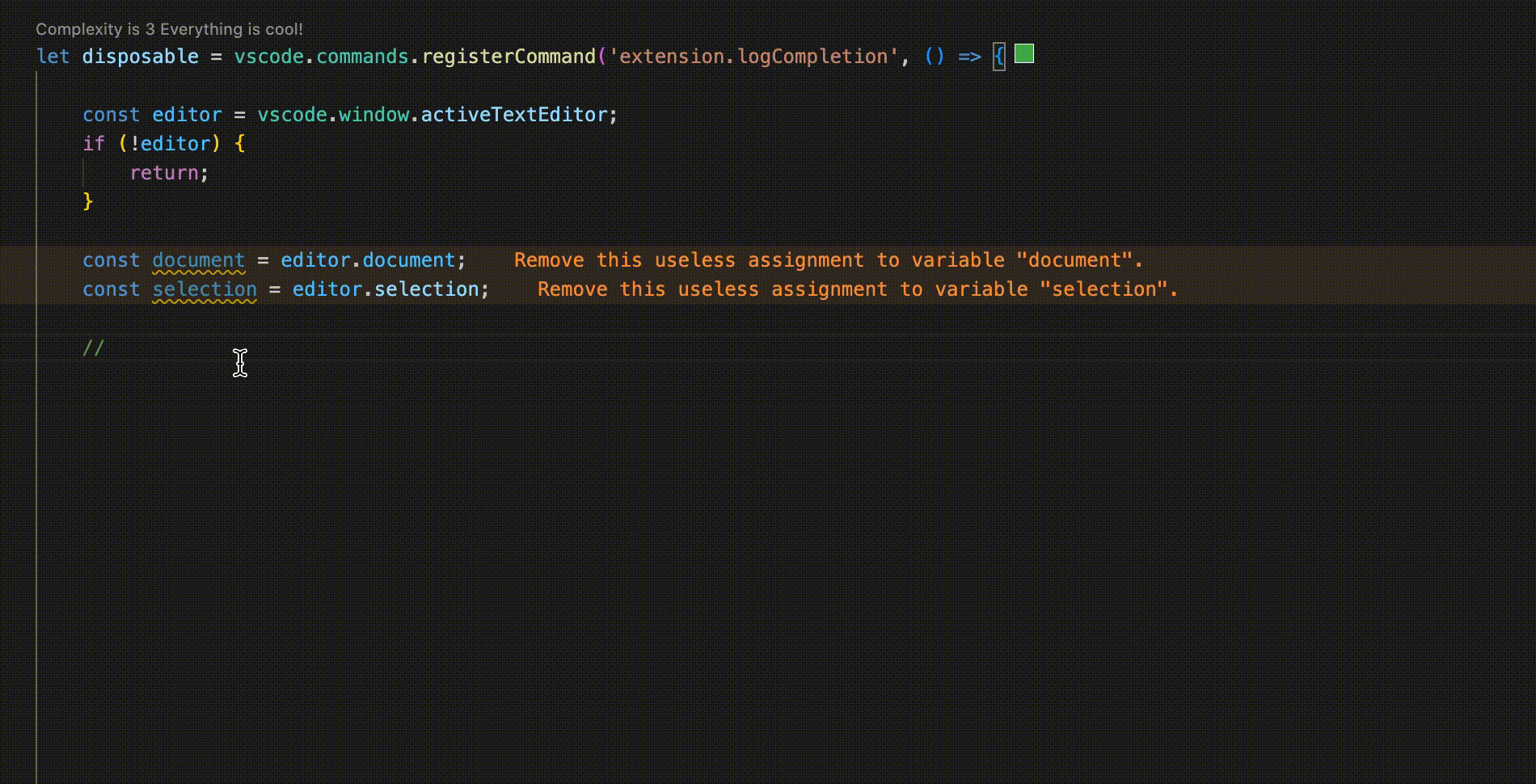Click the yellow closing brace of if block
The image size is (1536, 784).
[x=88, y=201]
